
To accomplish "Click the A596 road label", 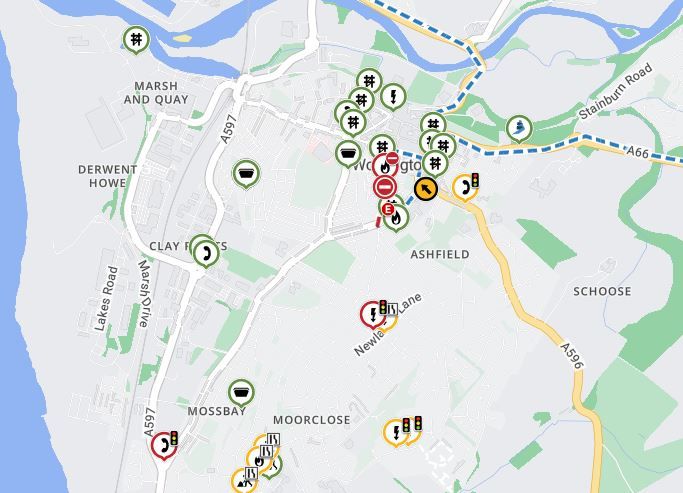I will tap(571, 356).
